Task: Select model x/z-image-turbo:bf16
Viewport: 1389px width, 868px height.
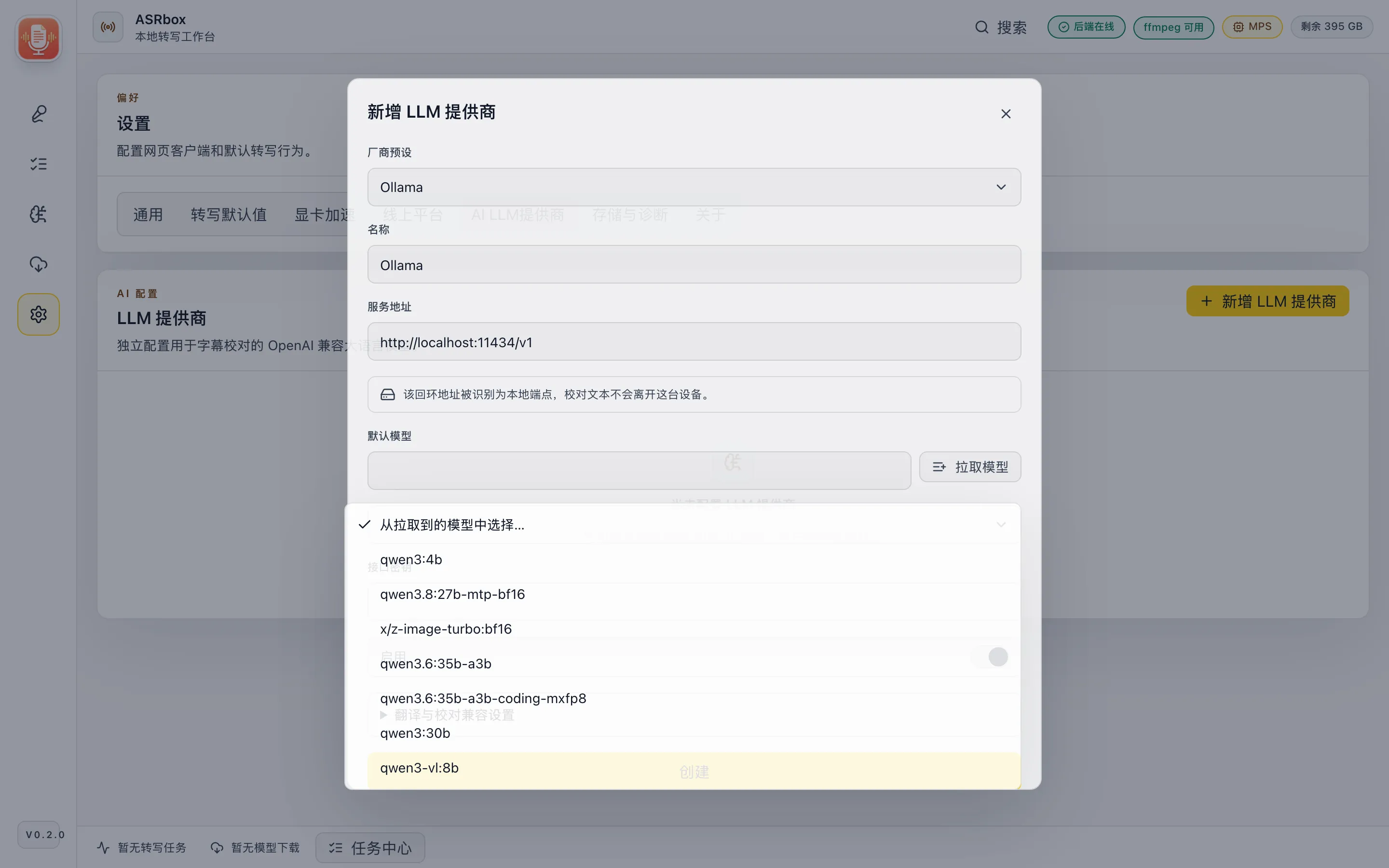Action: coord(683,629)
